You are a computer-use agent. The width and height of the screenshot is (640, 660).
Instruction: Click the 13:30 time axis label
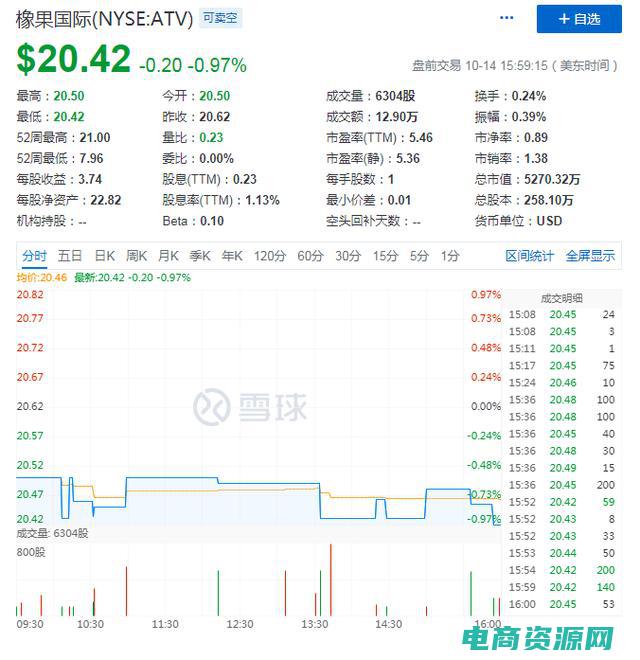[x=315, y=624]
